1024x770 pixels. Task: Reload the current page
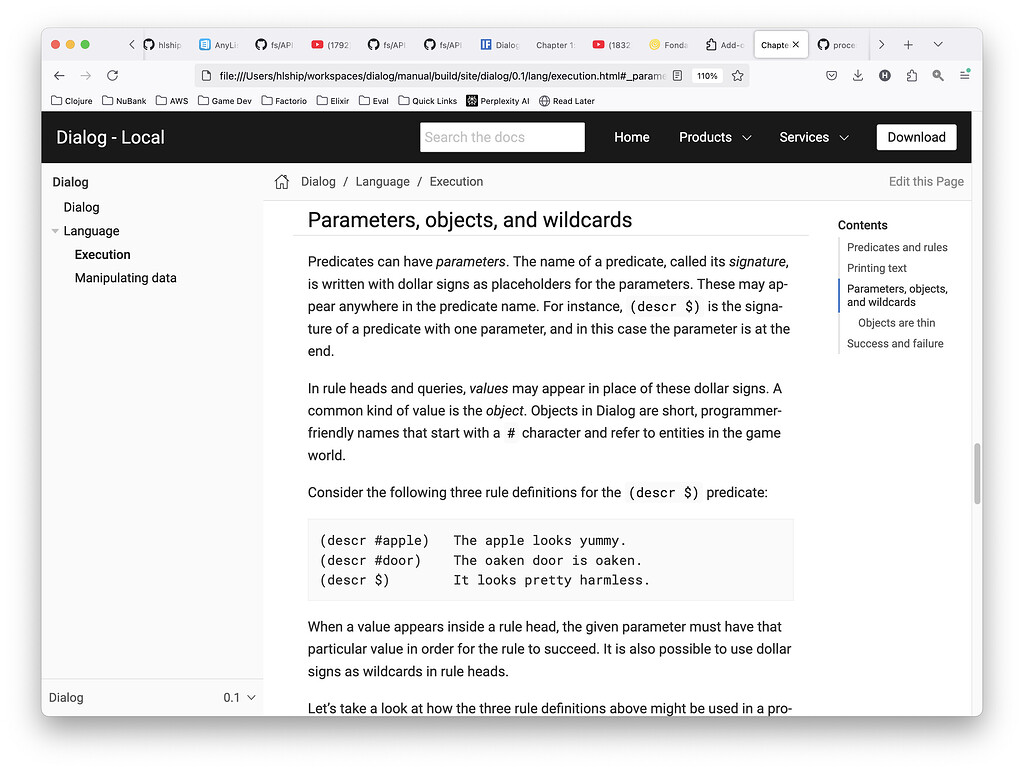[x=112, y=75]
